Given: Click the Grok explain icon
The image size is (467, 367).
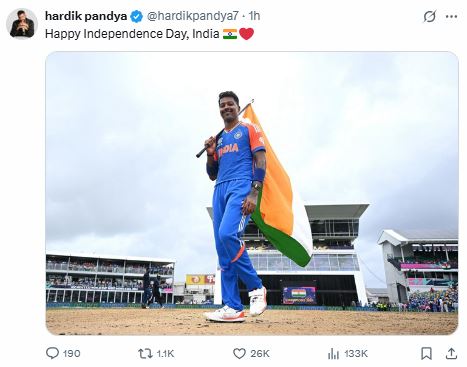Looking at the screenshot, I should click(430, 16).
